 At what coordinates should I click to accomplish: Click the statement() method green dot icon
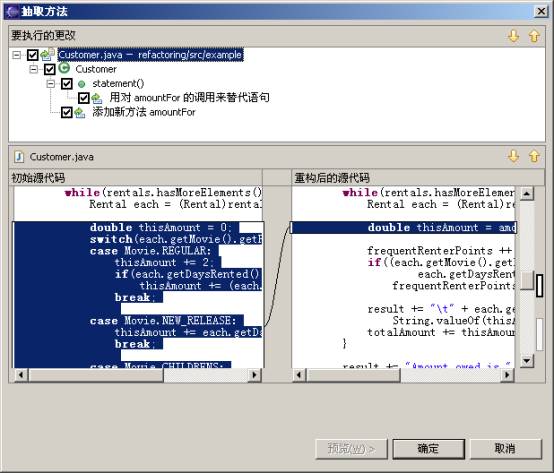pyautogui.click(x=82, y=84)
